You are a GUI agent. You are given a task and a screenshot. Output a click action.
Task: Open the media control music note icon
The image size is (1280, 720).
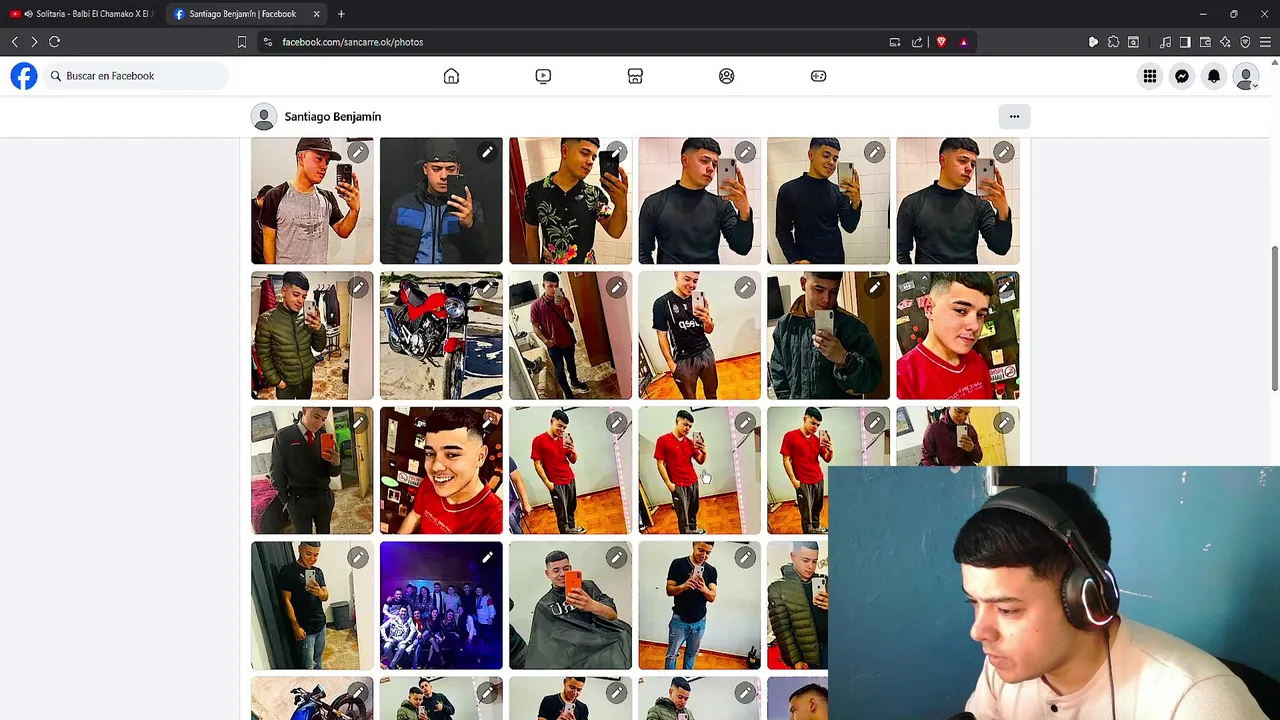tap(1165, 42)
